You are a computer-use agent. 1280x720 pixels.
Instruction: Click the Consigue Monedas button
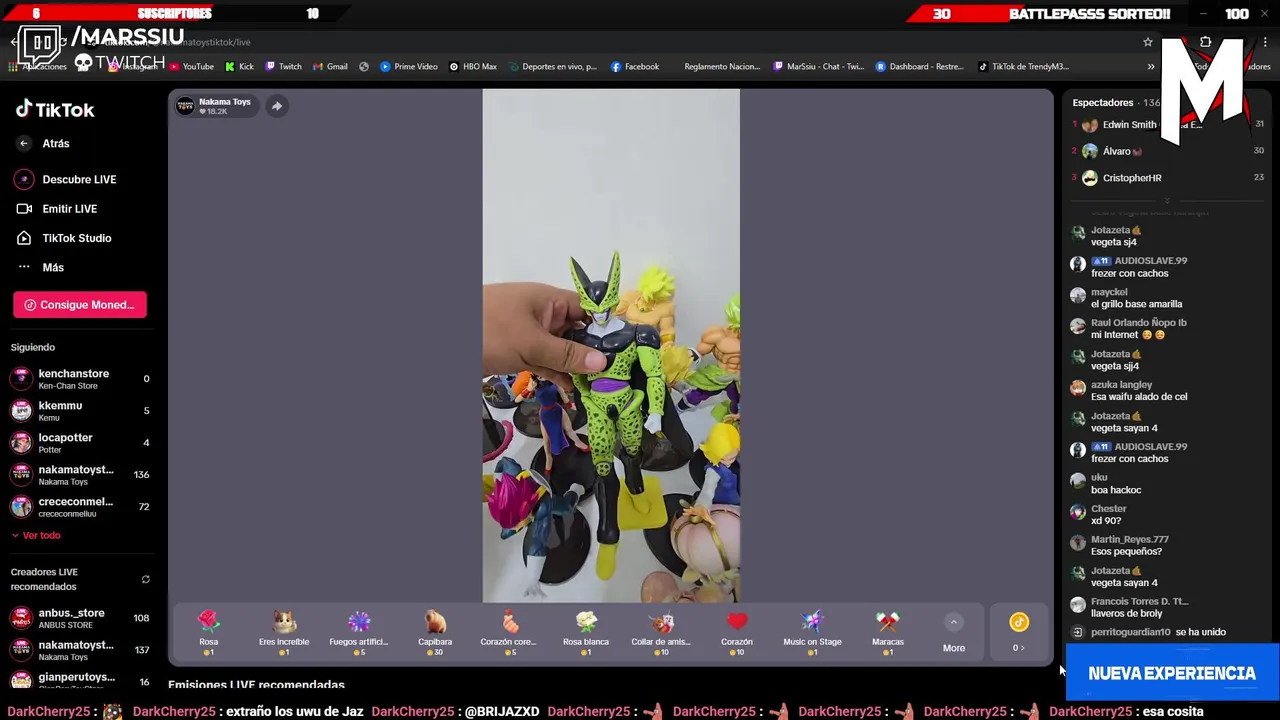pos(80,305)
